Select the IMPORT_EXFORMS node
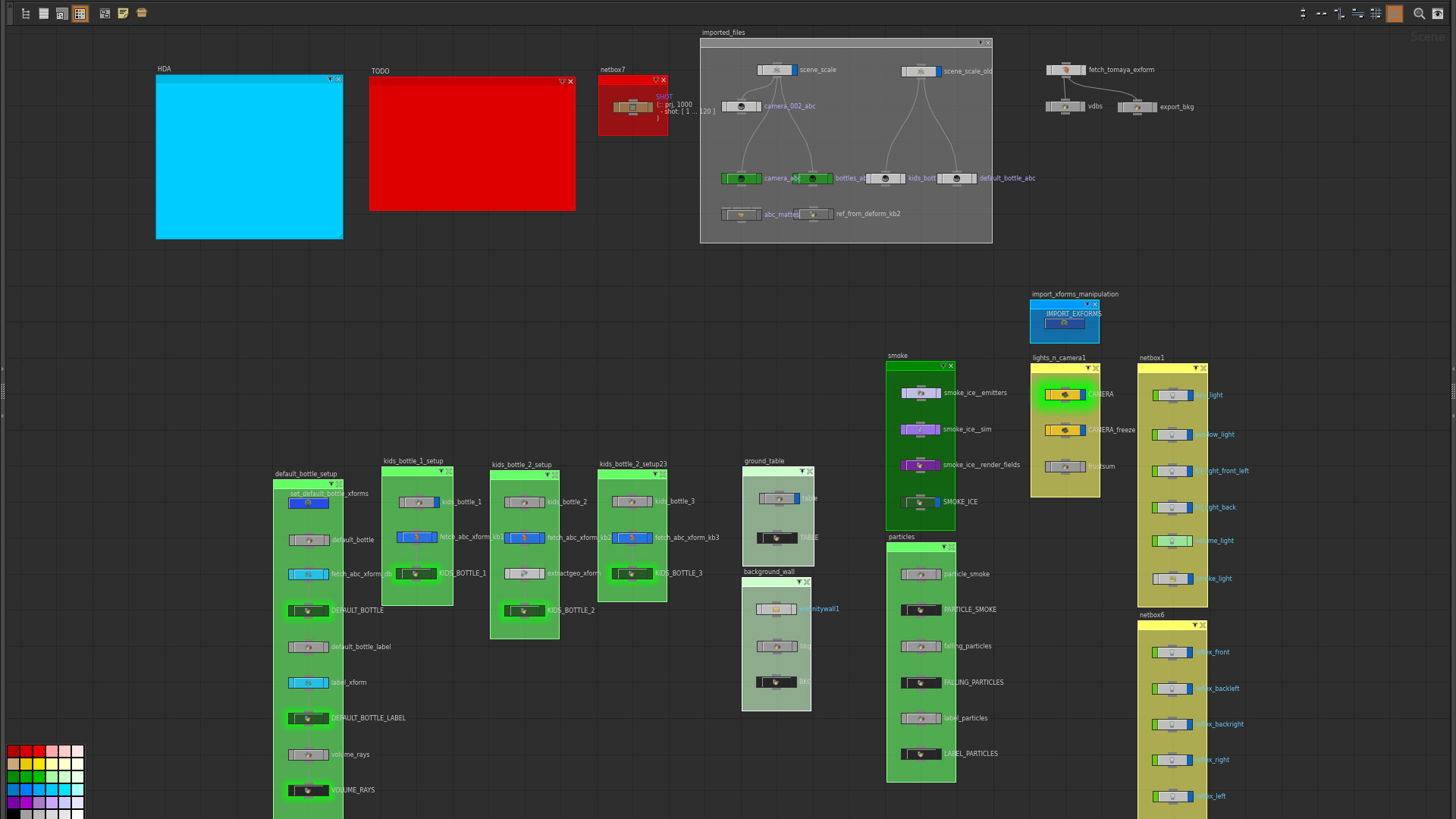This screenshot has height=819, width=1456. coord(1064,324)
